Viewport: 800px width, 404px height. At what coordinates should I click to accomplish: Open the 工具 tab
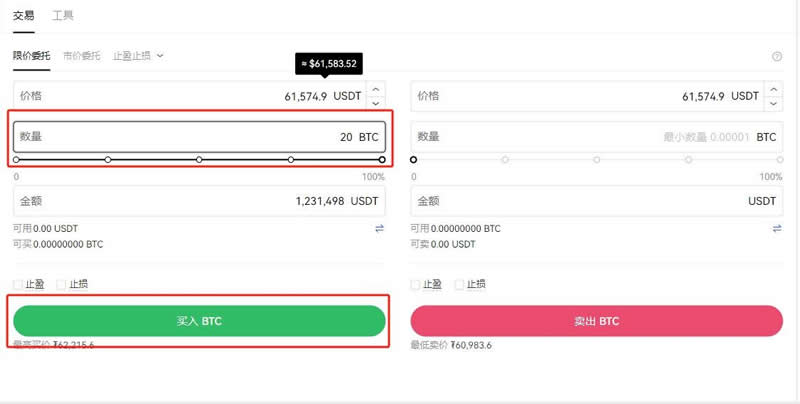(63, 16)
